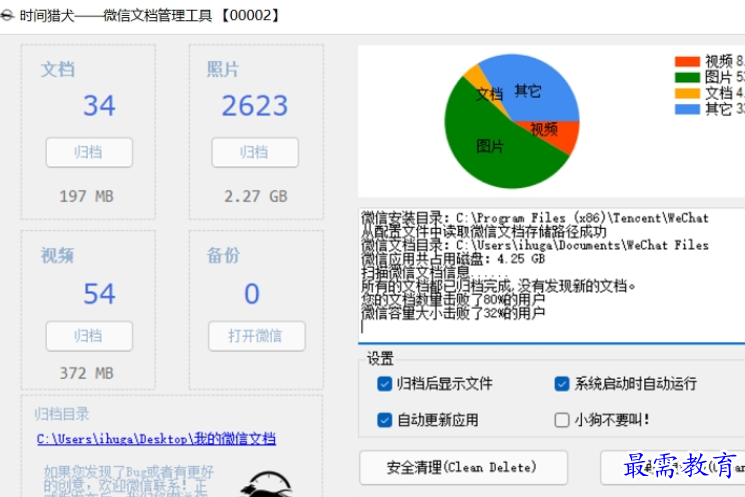Viewport: 745px width, 497px height.
Task: Click the log line showing 微信安装目录
Action: tap(535, 218)
